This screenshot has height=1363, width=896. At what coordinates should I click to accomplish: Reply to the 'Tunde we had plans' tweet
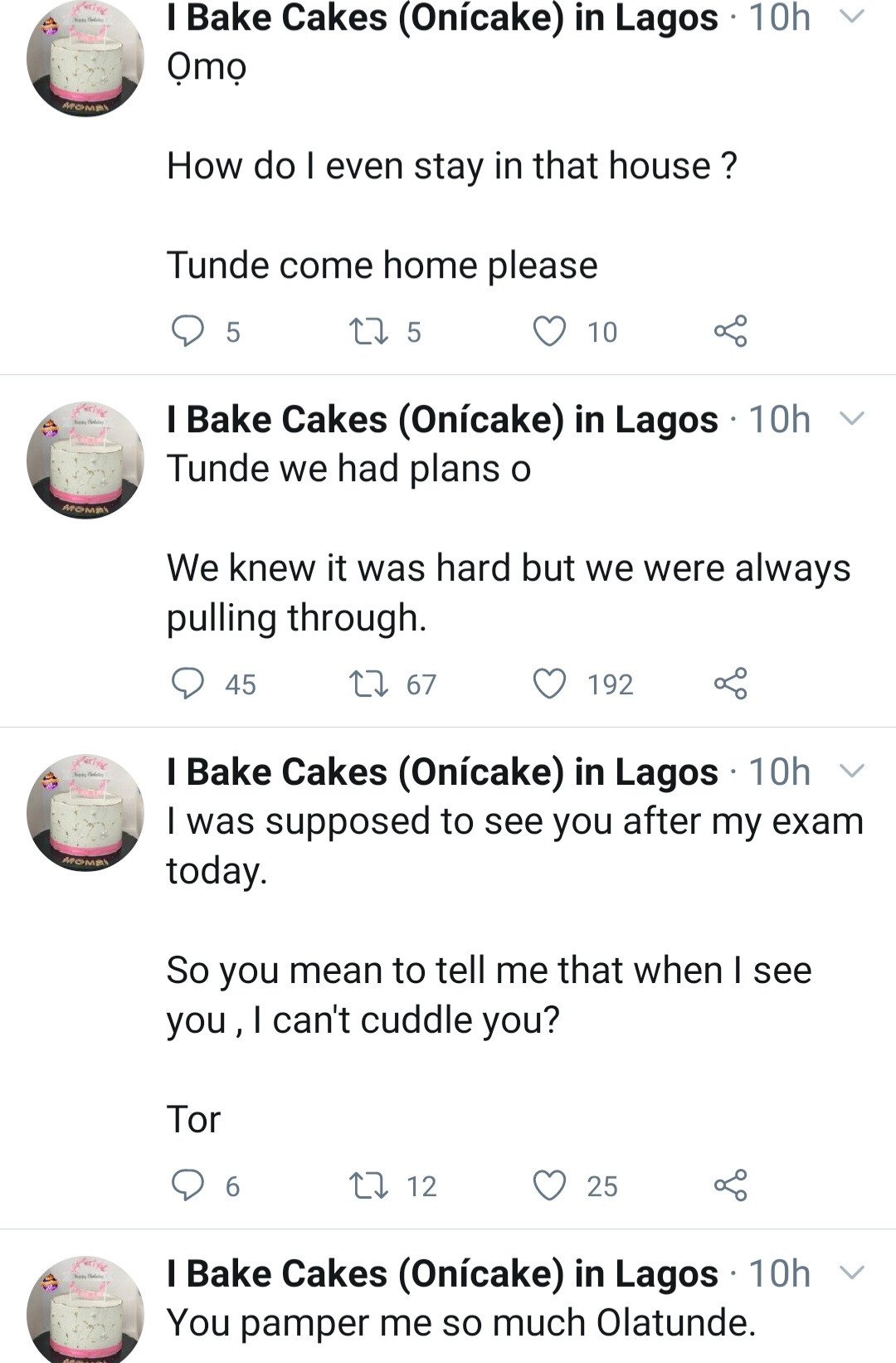tap(187, 684)
